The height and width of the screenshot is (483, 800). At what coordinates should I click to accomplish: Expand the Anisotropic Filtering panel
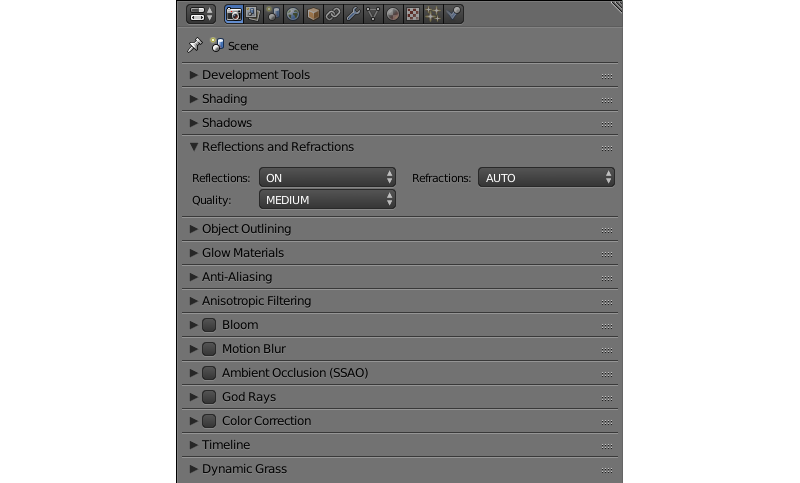pyautogui.click(x=193, y=300)
